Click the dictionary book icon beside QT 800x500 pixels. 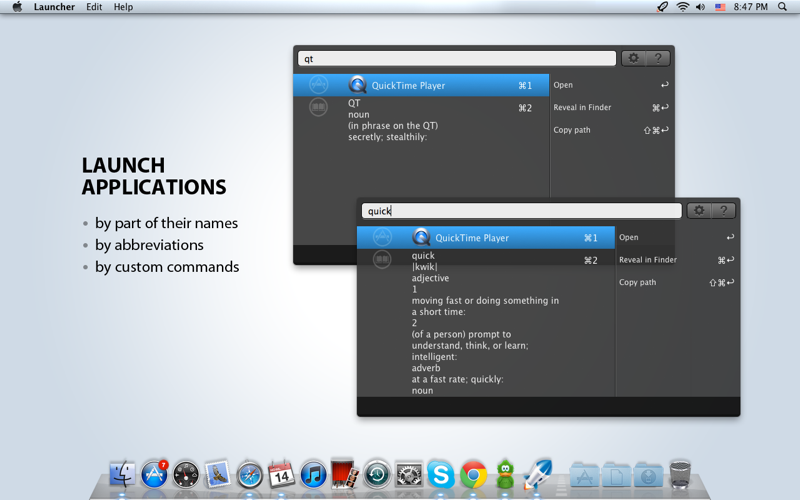click(x=318, y=107)
